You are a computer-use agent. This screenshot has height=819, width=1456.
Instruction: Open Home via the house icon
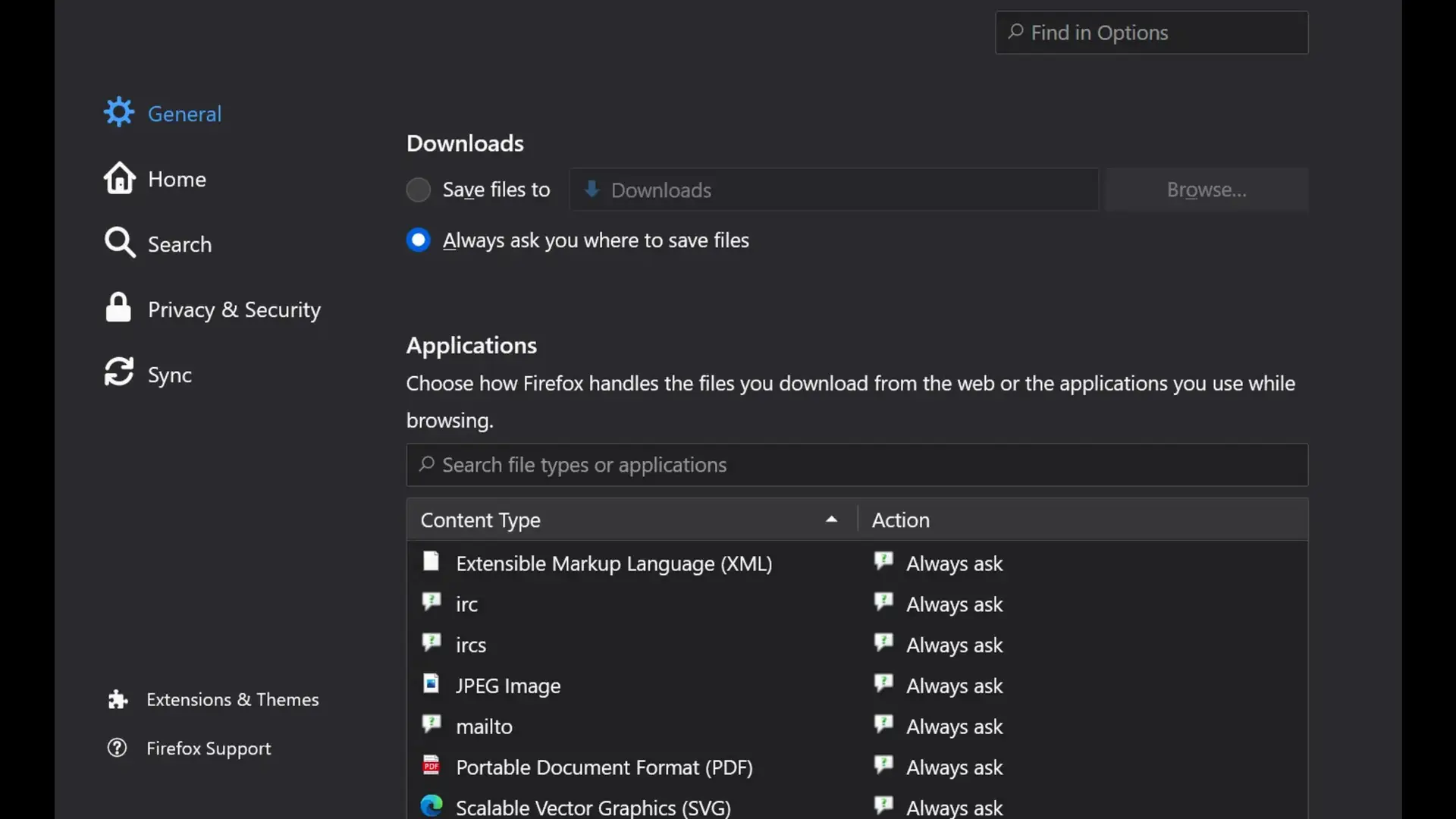pyautogui.click(x=119, y=178)
